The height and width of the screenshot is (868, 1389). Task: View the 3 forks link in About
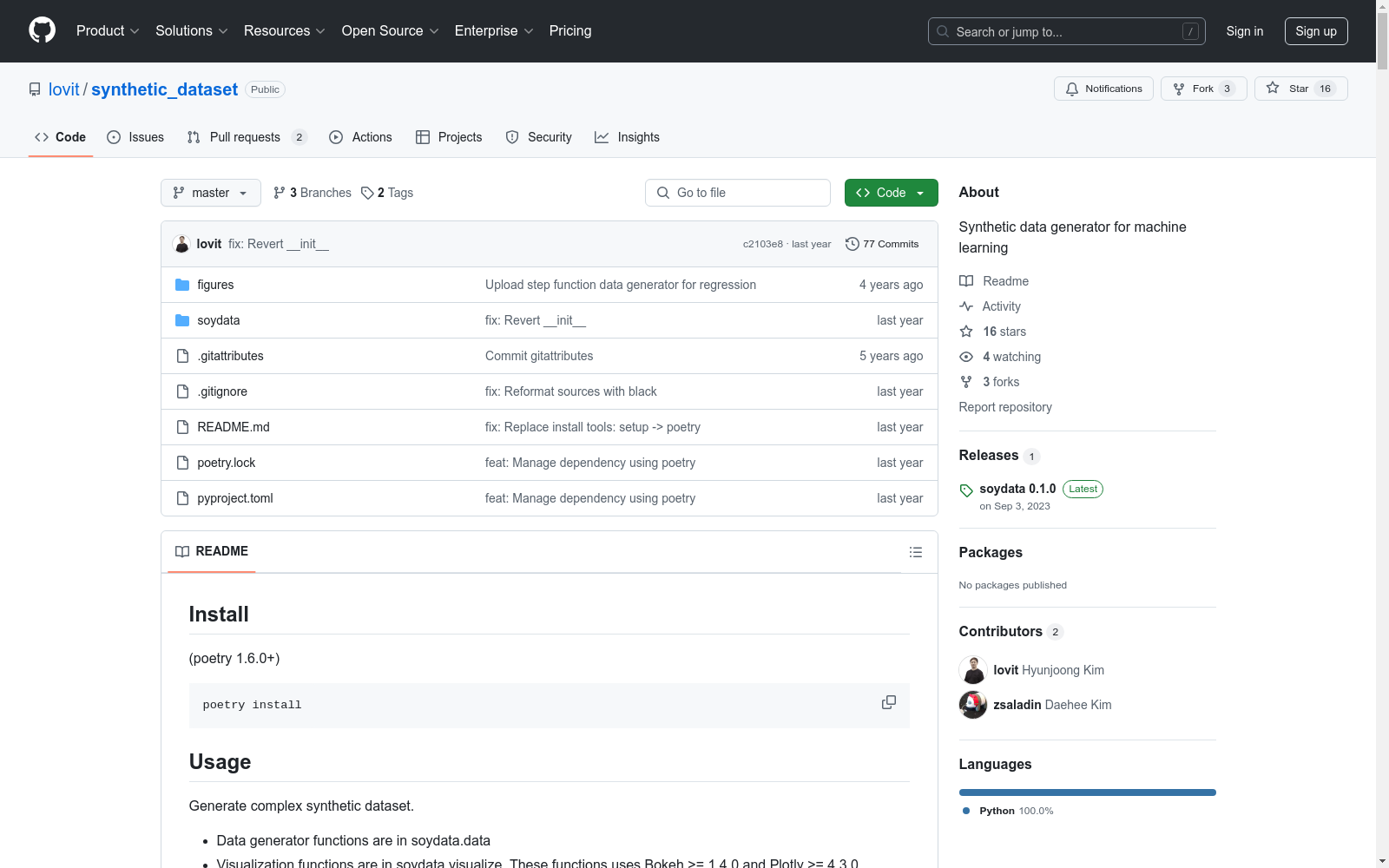[x=990, y=382]
